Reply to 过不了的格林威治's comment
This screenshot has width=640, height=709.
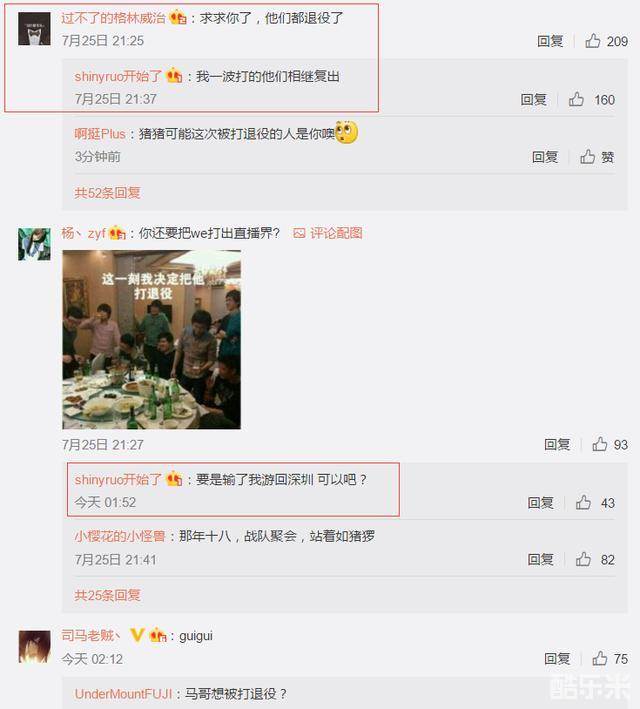tap(550, 41)
